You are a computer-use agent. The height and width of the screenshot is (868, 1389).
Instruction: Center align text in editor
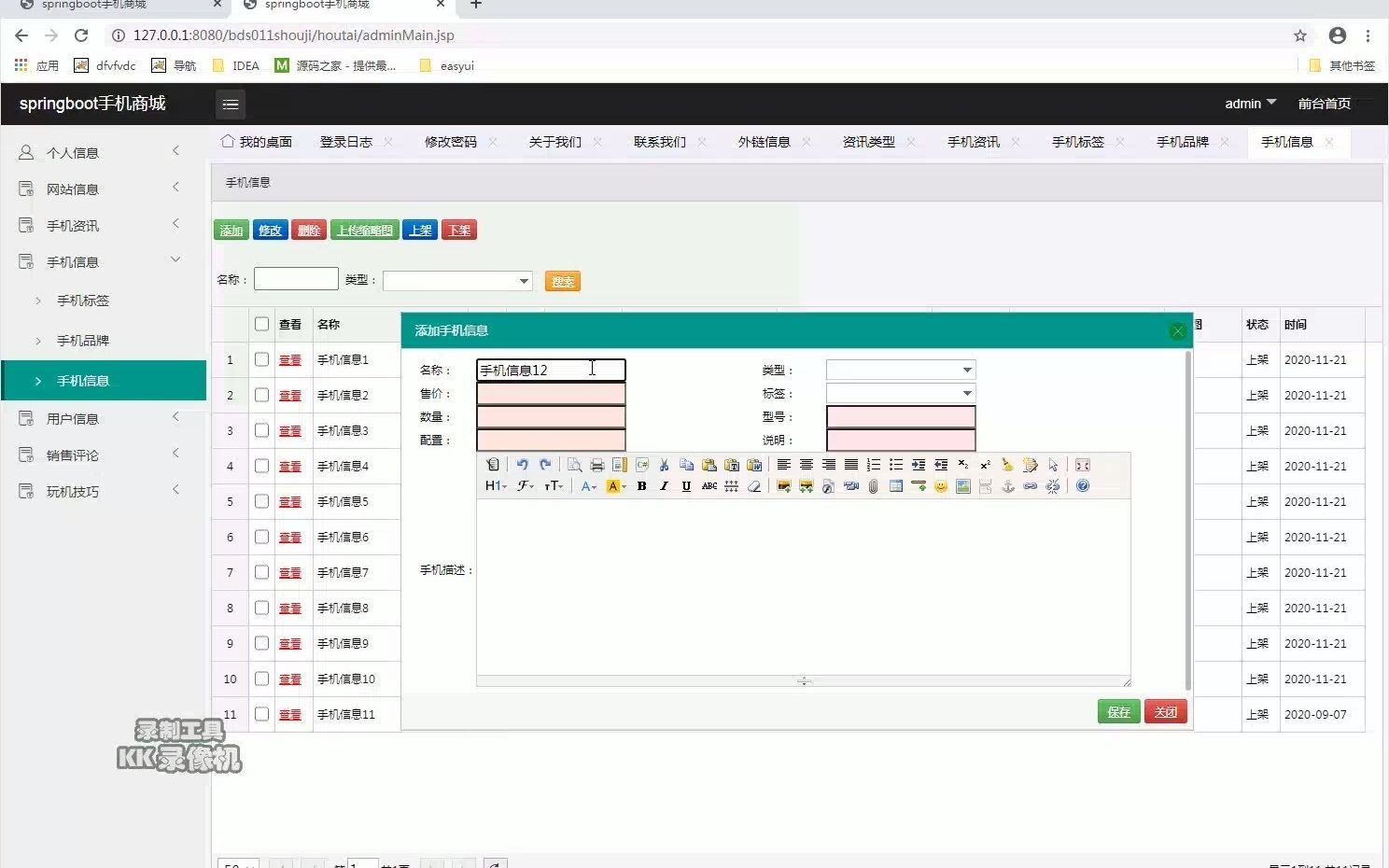coord(806,465)
